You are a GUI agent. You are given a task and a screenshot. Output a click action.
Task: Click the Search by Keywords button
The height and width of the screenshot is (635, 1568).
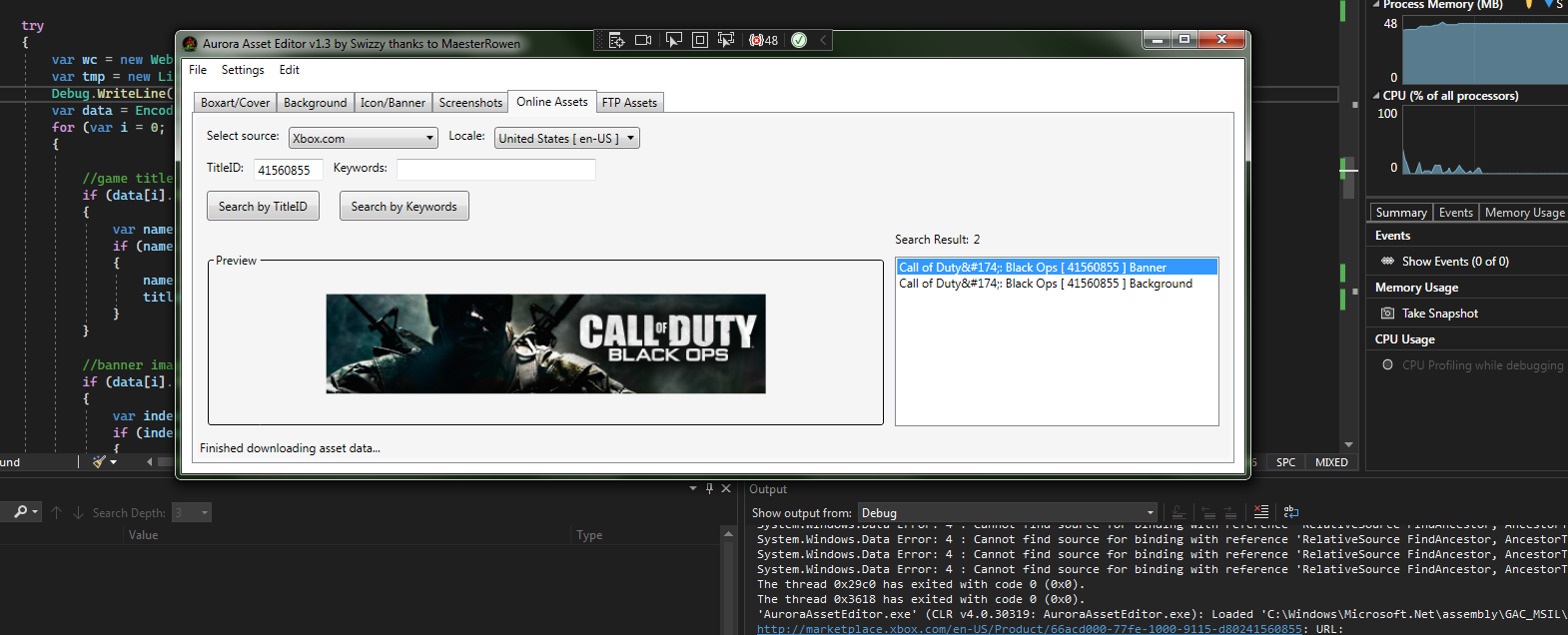(x=403, y=207)
